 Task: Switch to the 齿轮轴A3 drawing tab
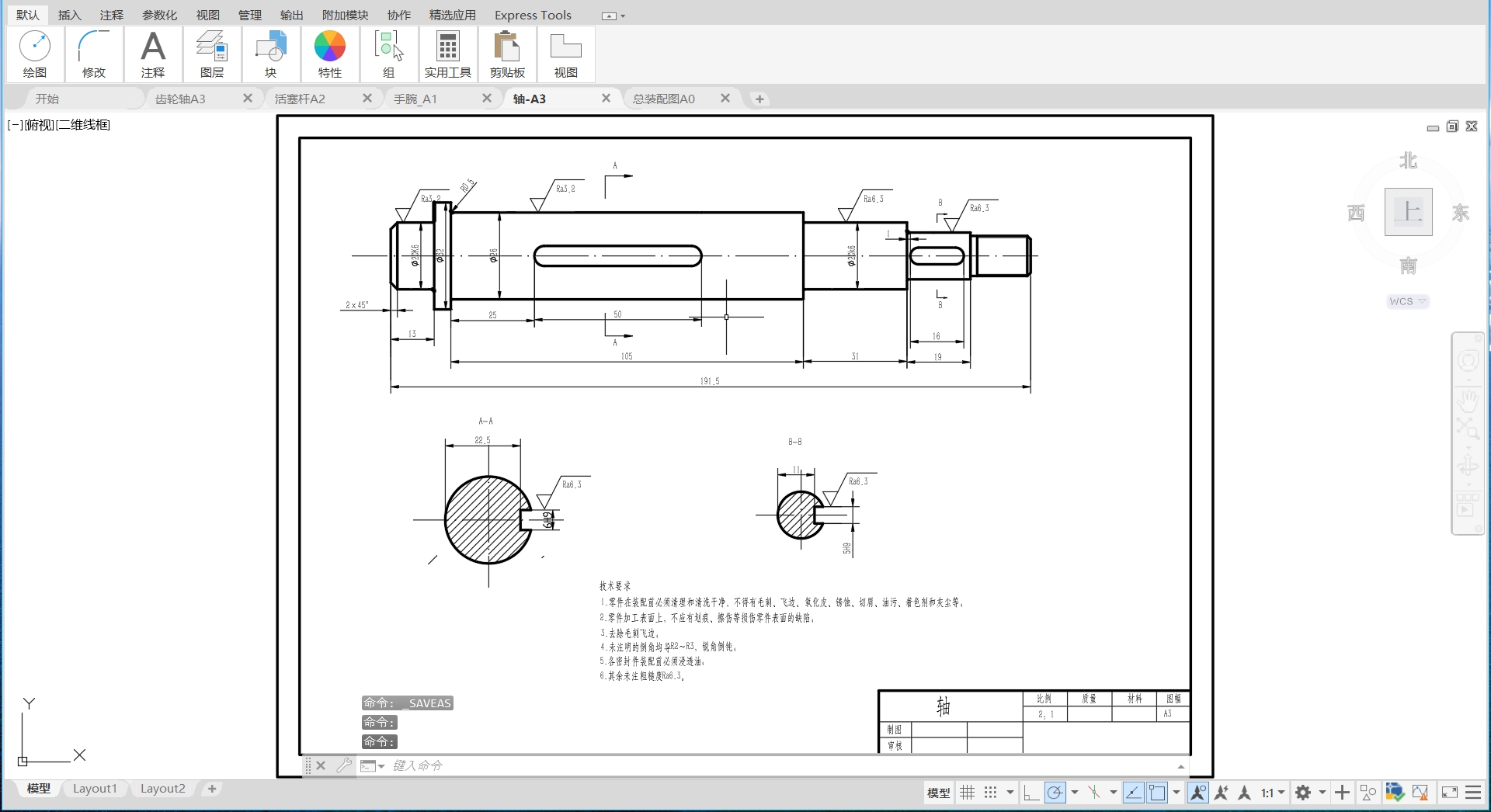tap(180, 99)
